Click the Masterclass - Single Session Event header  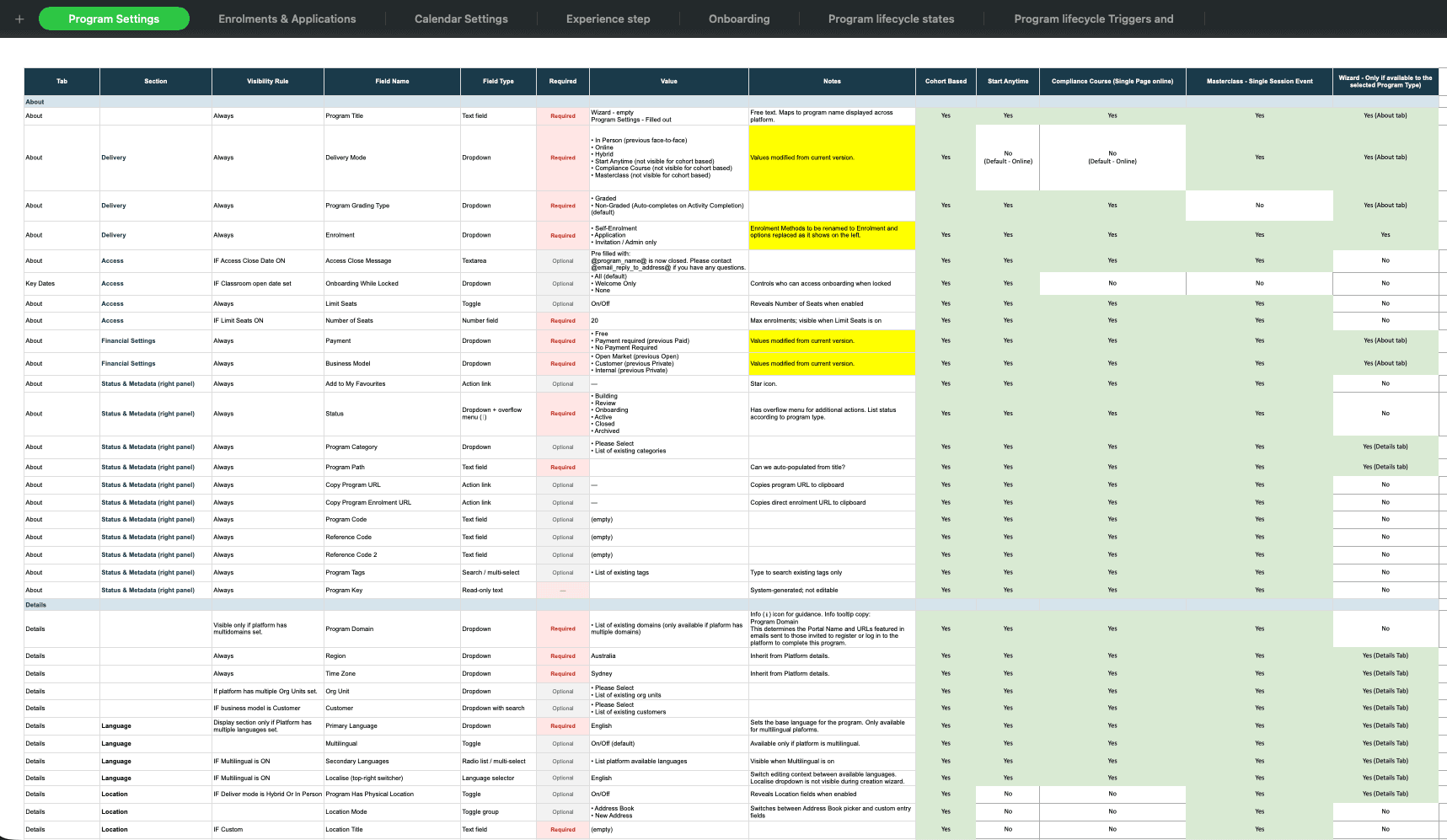tap(1259, 82)
